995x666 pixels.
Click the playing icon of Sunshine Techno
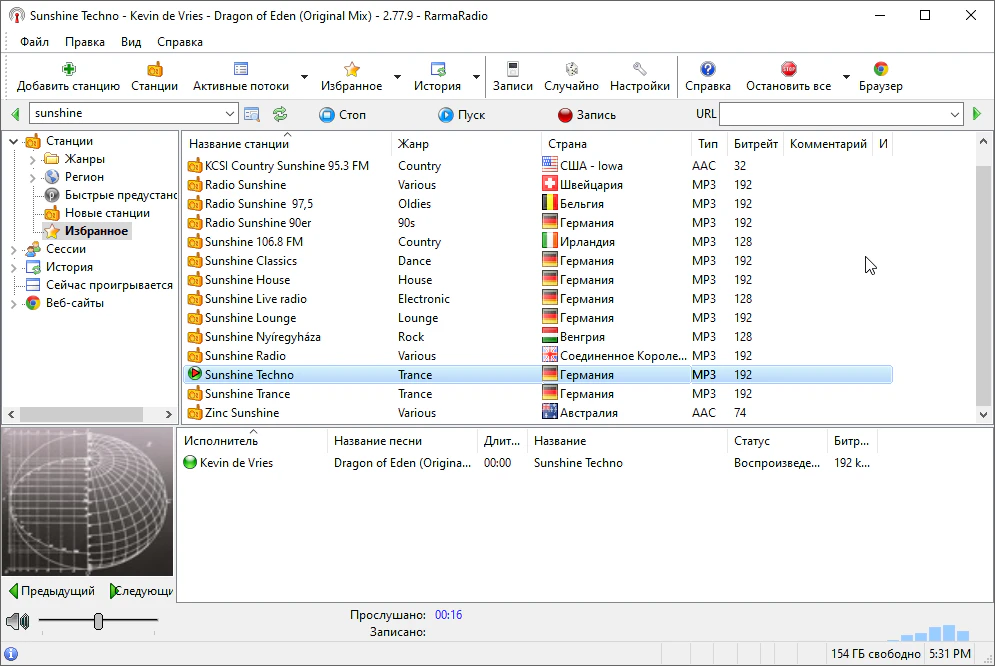(x=195, y=374)
